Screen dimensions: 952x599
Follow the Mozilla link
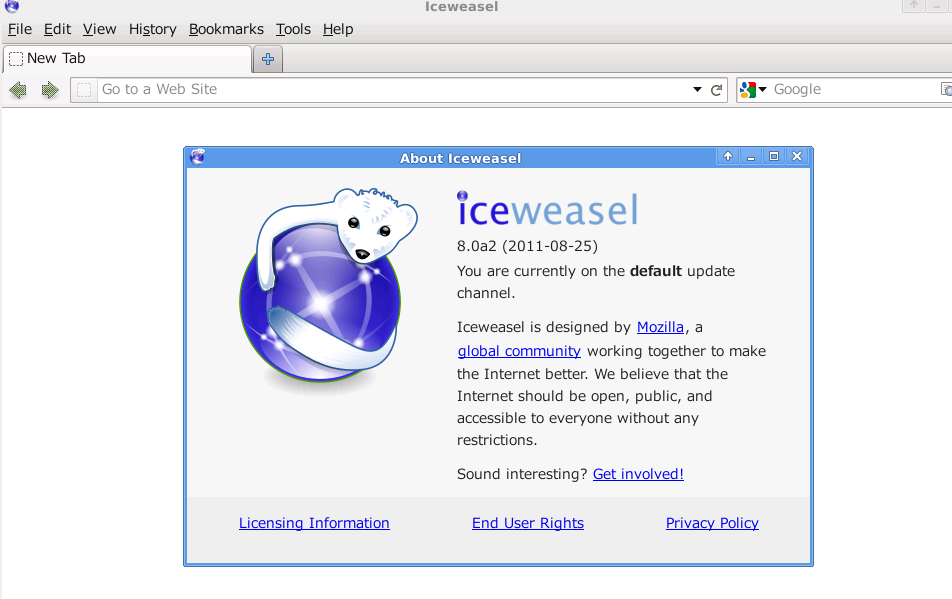(660, 327)
